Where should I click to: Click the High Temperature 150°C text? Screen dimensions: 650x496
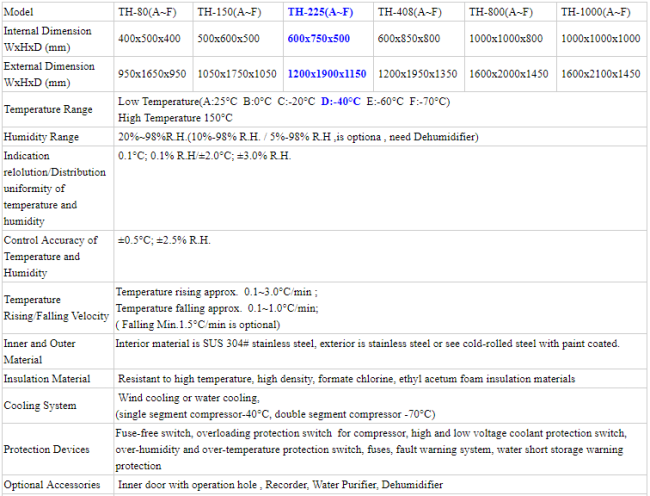(170, 117)
